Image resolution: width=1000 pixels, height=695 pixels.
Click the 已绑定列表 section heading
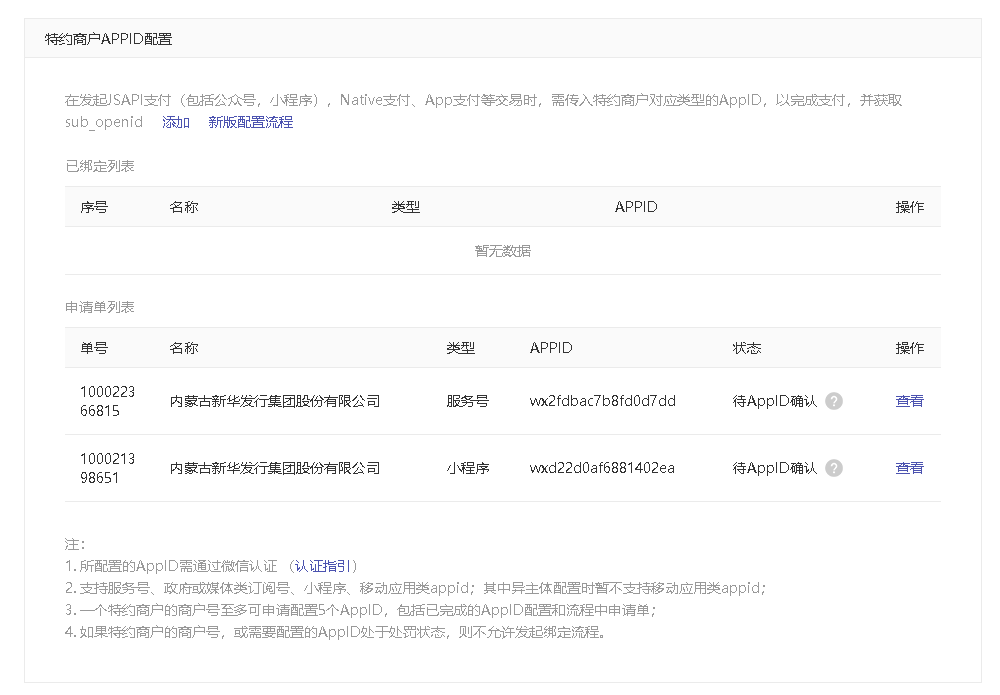coord(100,166)
